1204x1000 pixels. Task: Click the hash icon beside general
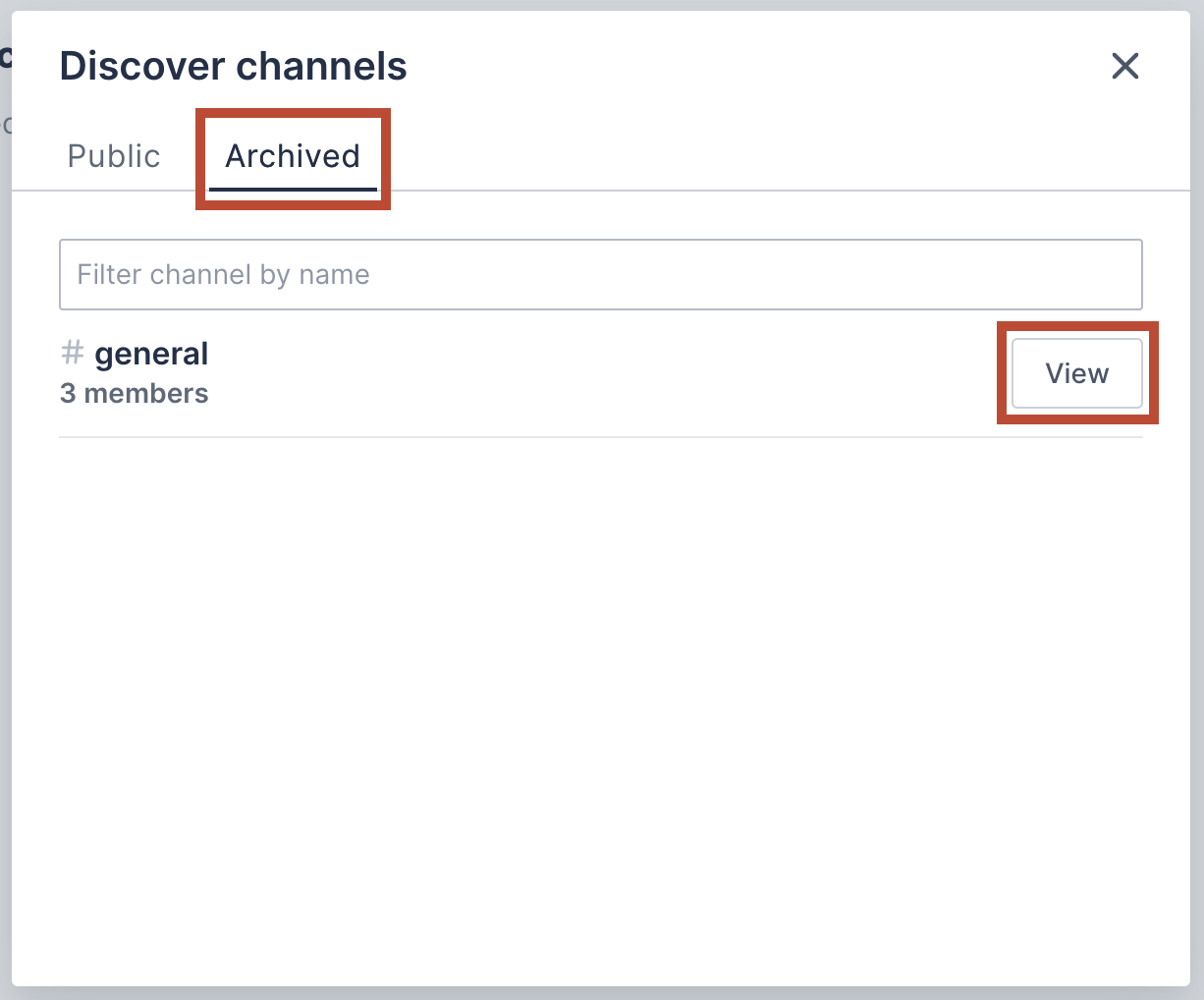pos(72,353)
